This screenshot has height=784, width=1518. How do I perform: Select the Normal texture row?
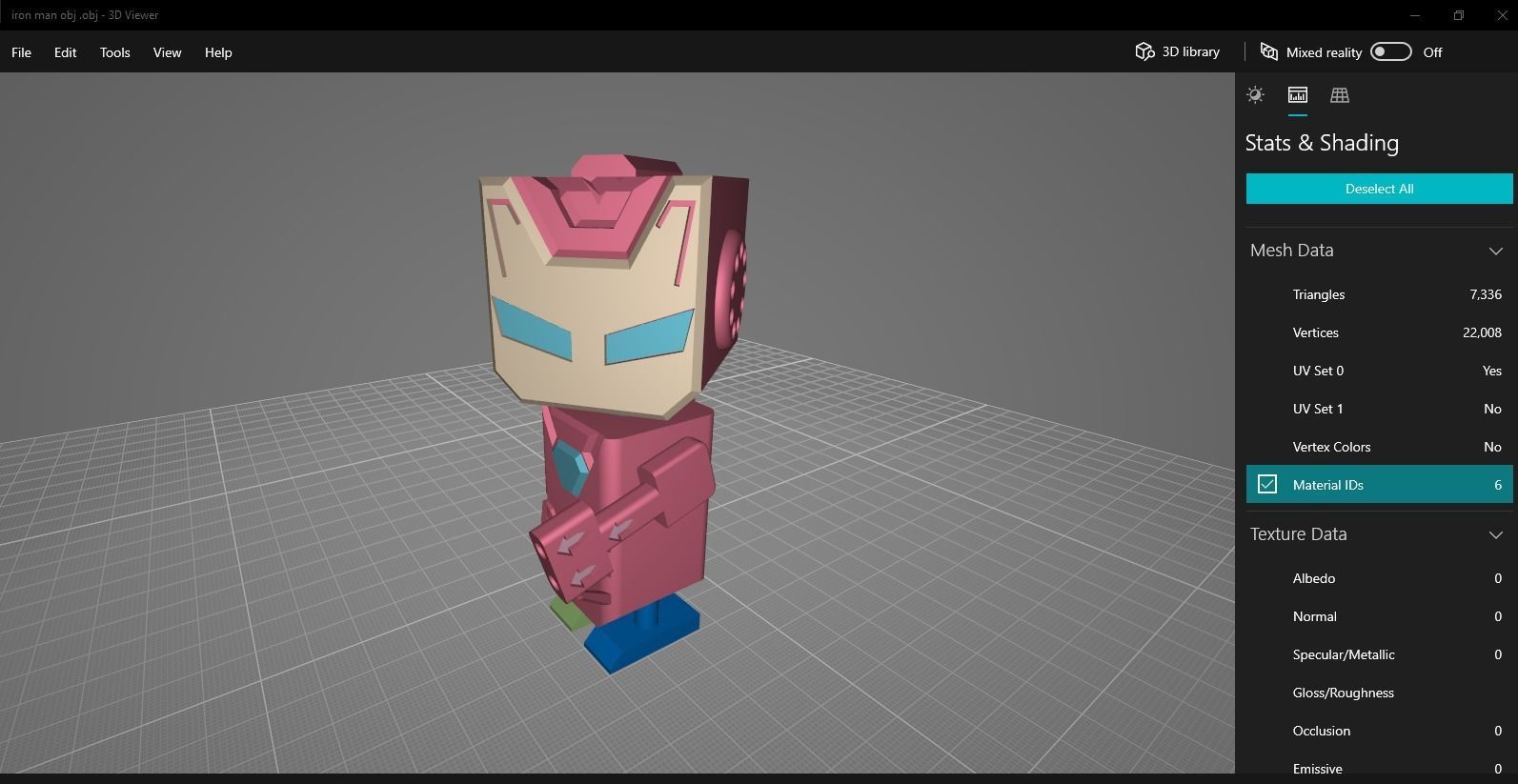tap(1379, 616)
